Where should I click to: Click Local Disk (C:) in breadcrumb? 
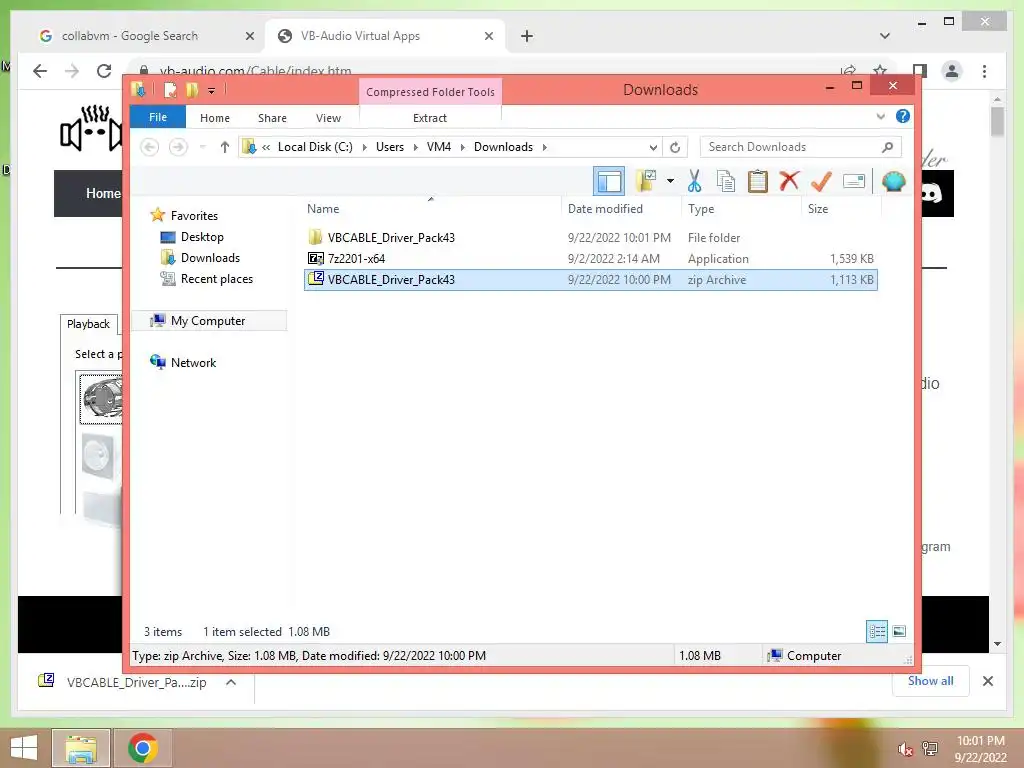pos(315,147)
